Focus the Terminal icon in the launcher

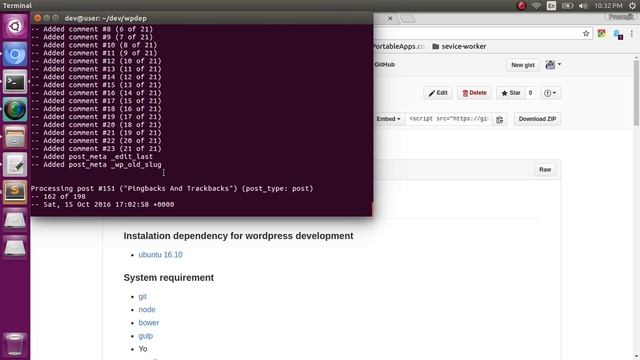(15, 82)
